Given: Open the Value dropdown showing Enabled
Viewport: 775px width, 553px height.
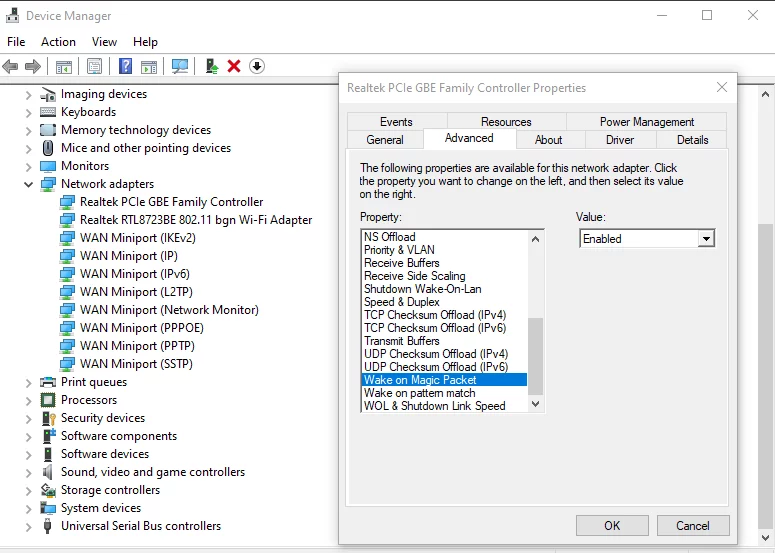Looking at the screenshot, I should [x=706, y=239].
